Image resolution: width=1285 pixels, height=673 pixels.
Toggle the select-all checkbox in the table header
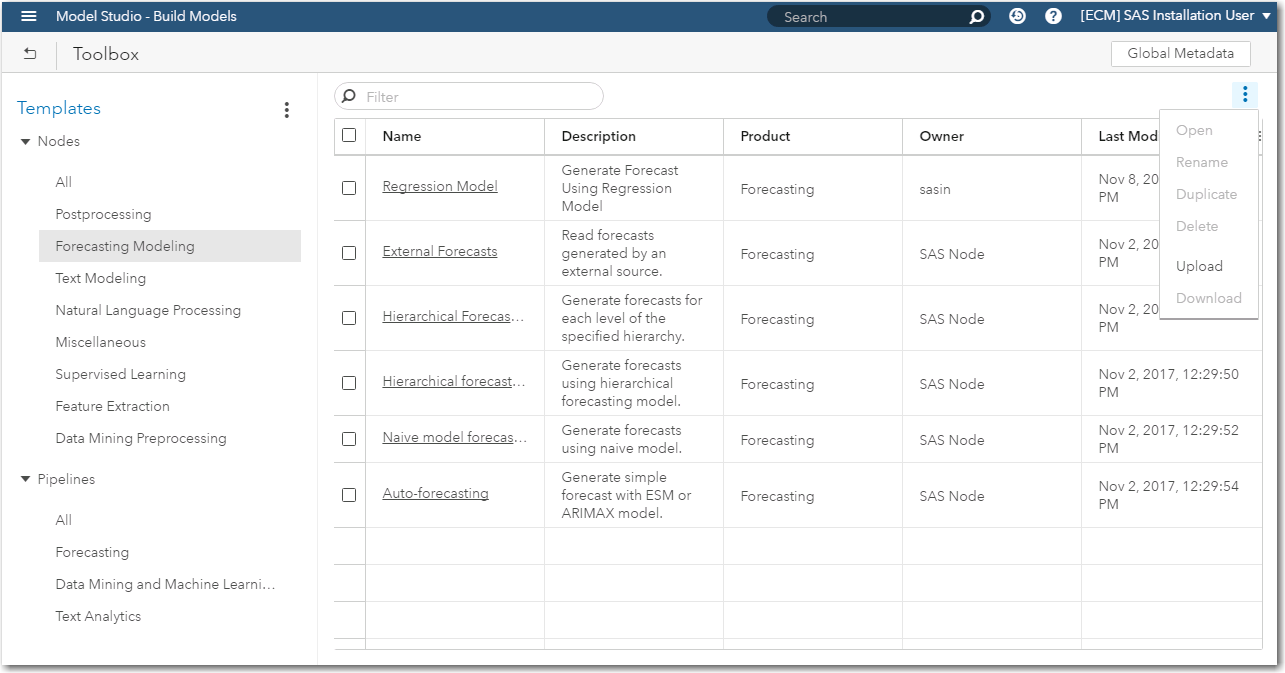pos(349,135)
